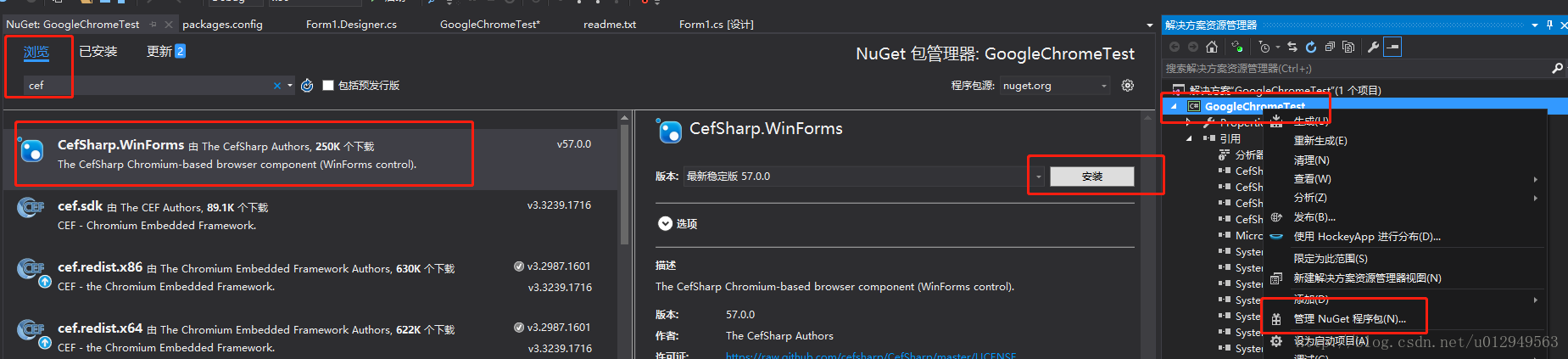The image size is (1568, 359).
Task: Open Properties via the wrench icon
Action: pos(1373,47)
